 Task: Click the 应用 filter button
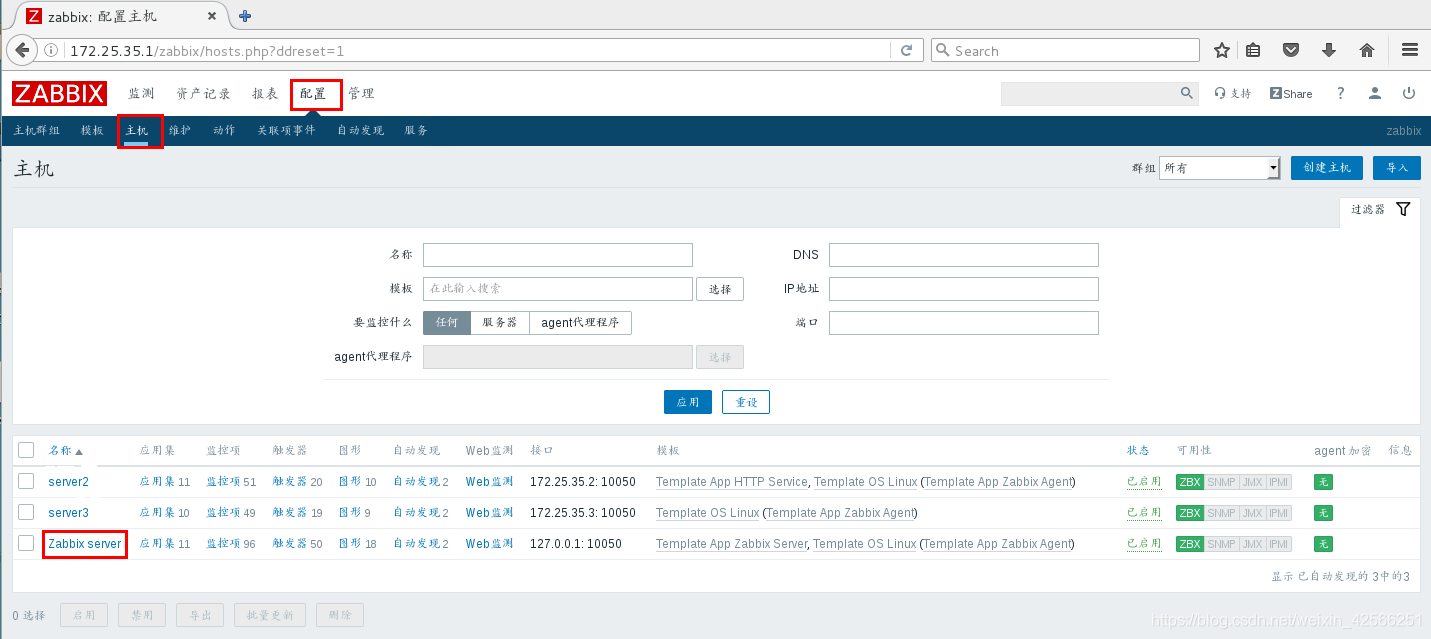688,402
